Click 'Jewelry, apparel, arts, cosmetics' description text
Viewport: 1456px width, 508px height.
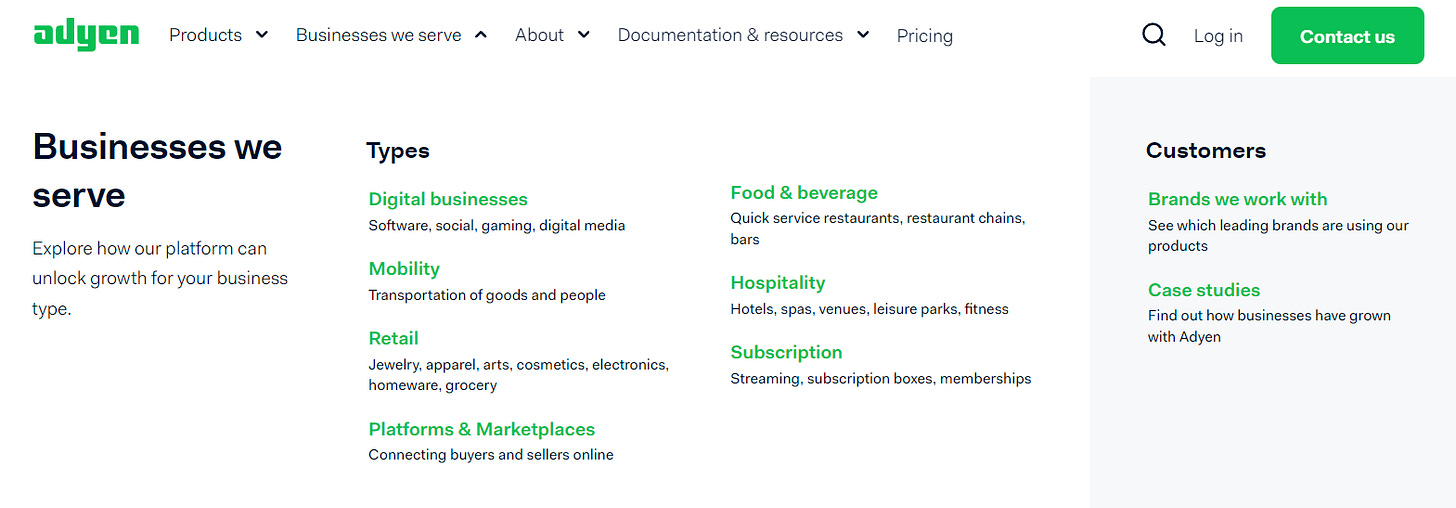tap(519, 375)
